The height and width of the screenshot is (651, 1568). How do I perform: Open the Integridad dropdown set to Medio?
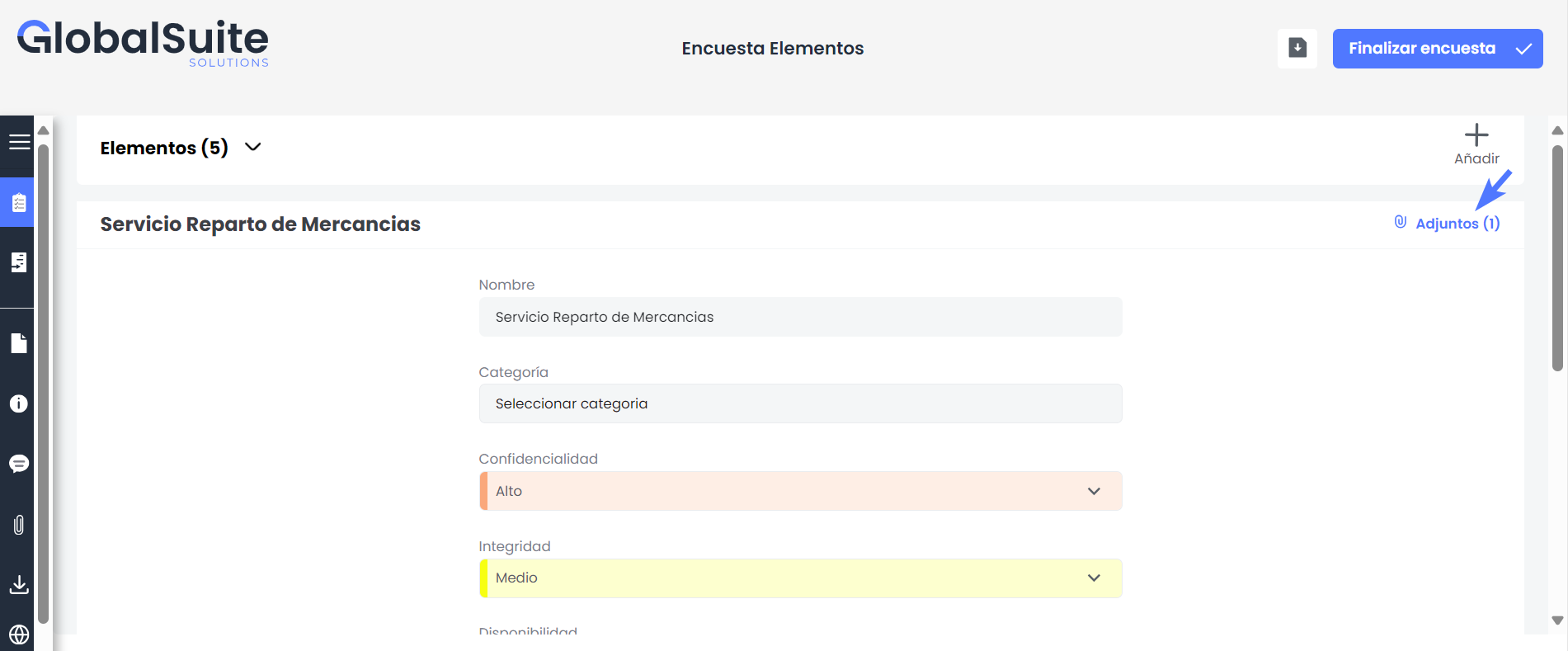tap(800, 578)
